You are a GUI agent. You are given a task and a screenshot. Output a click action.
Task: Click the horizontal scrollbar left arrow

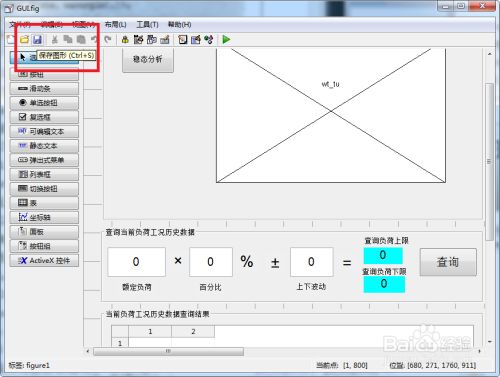[x=88, y=351]
